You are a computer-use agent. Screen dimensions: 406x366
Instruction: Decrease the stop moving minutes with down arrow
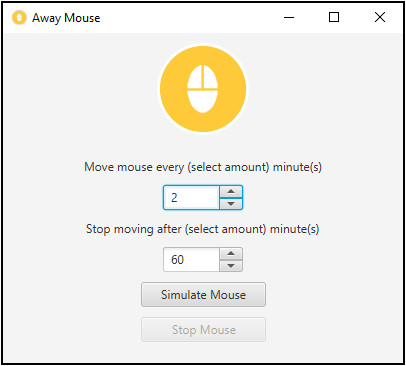(231, 266)
